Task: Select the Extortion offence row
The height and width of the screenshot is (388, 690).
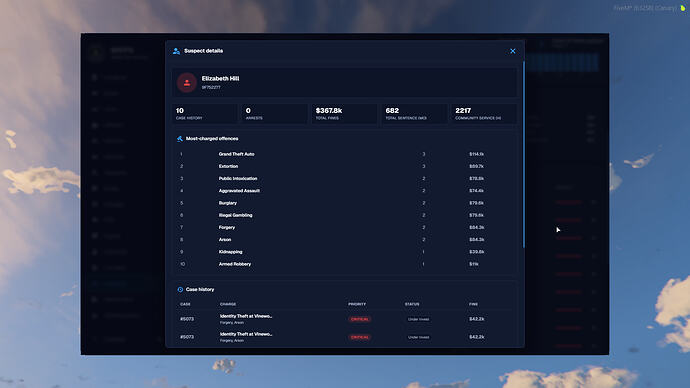Action: coord(345,166)
